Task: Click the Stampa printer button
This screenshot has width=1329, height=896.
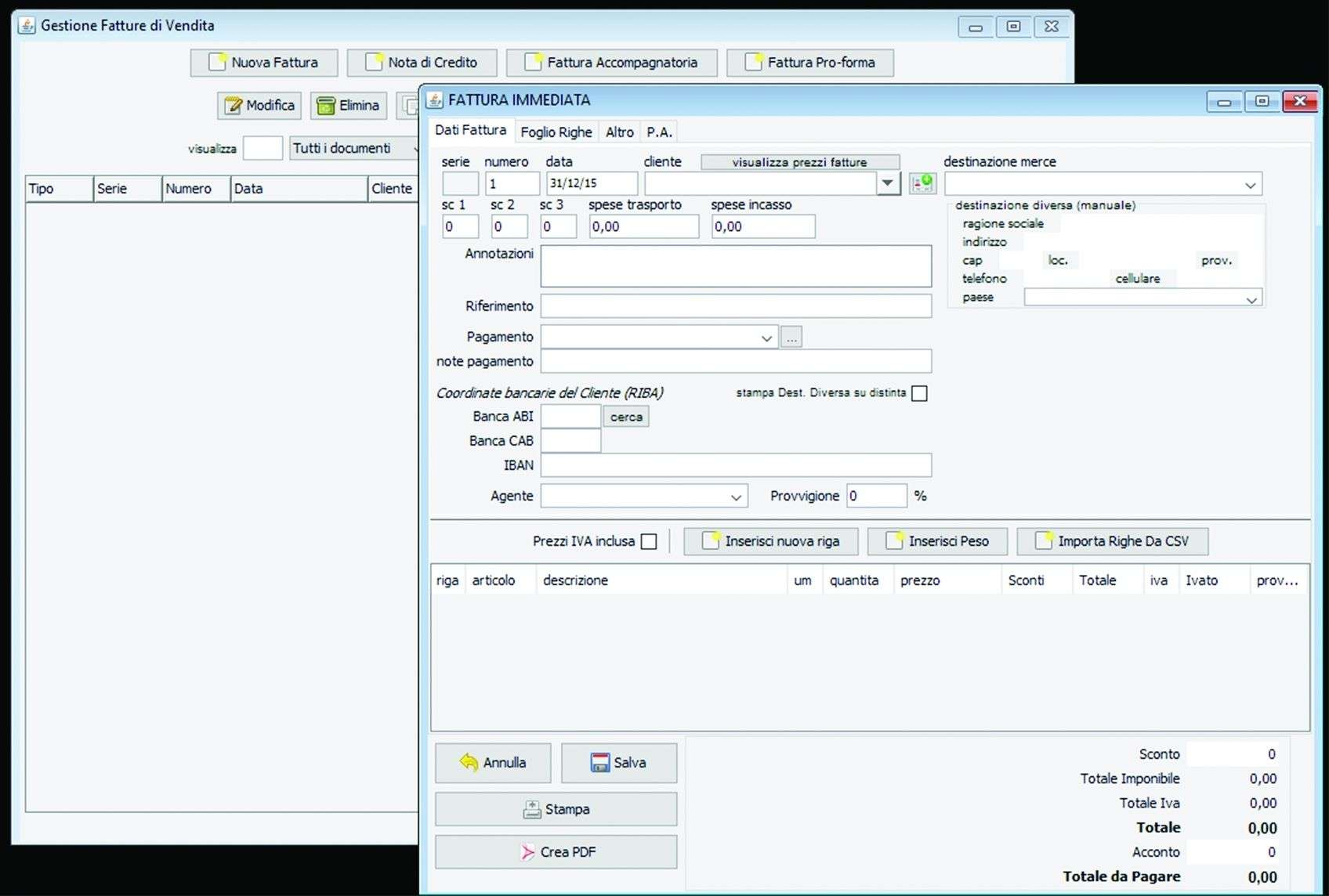Action: [556, 809]
